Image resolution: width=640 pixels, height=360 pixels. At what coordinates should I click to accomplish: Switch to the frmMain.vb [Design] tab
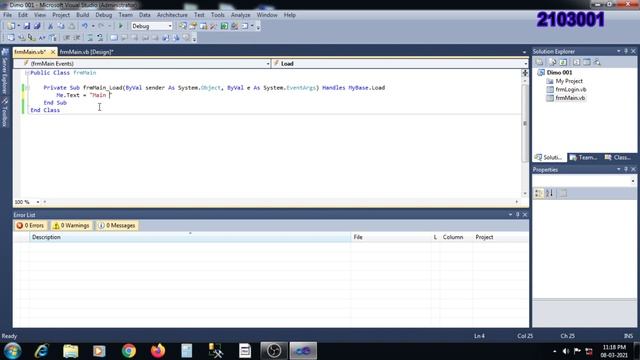click(x=87, y=52)
